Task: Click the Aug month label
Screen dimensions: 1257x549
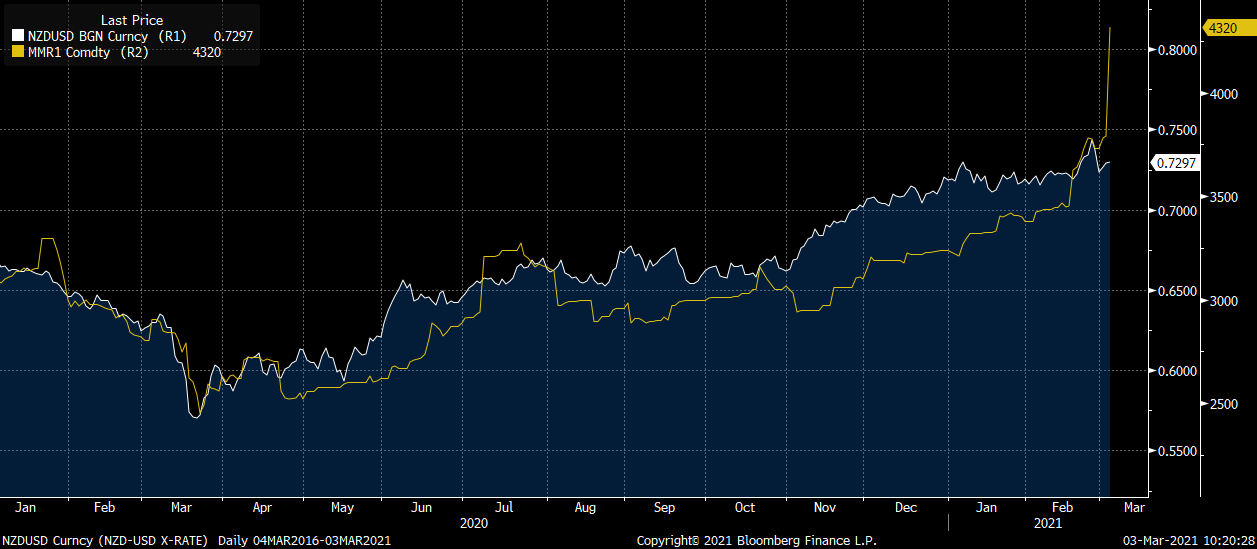Action: [583, 507]
